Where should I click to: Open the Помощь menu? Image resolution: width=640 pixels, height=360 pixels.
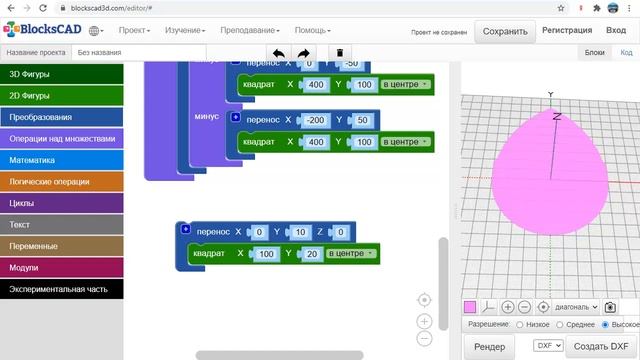313,30
